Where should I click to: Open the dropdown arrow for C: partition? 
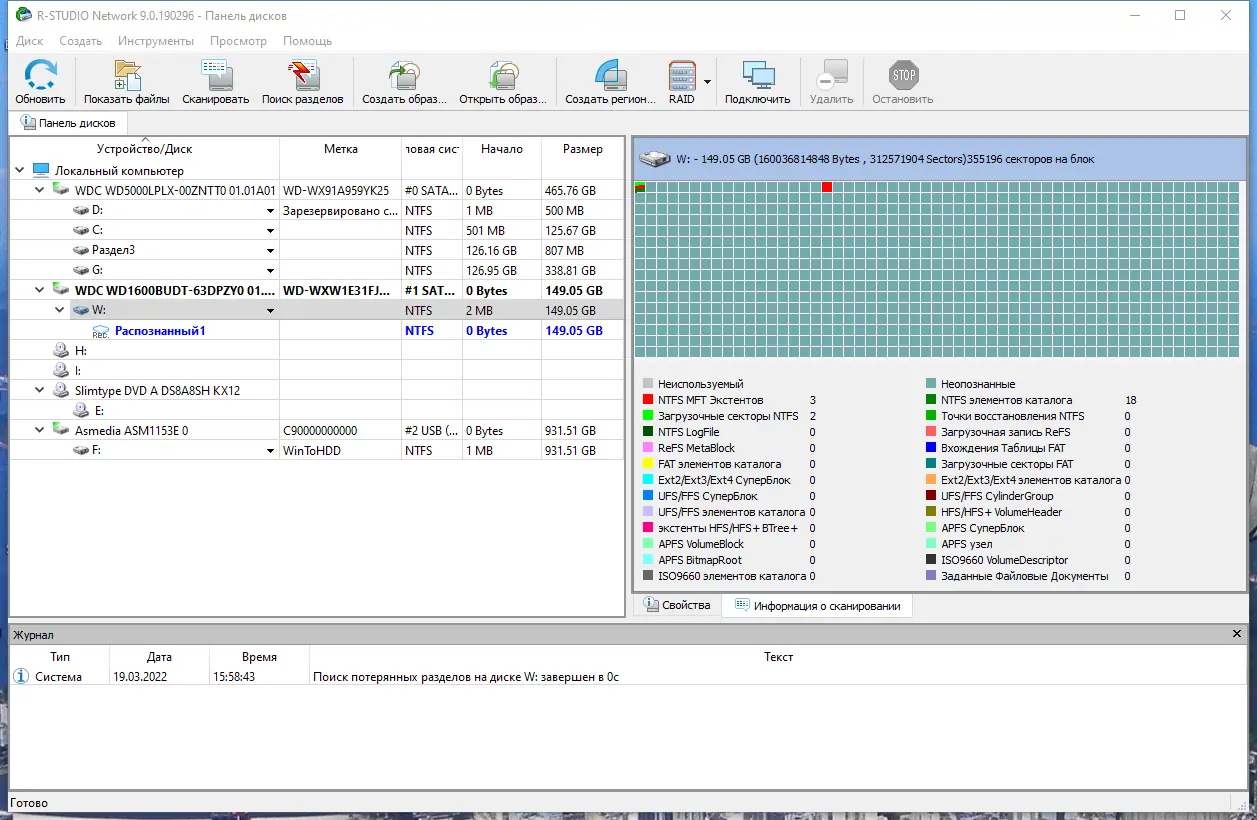(x=270, y=231)
